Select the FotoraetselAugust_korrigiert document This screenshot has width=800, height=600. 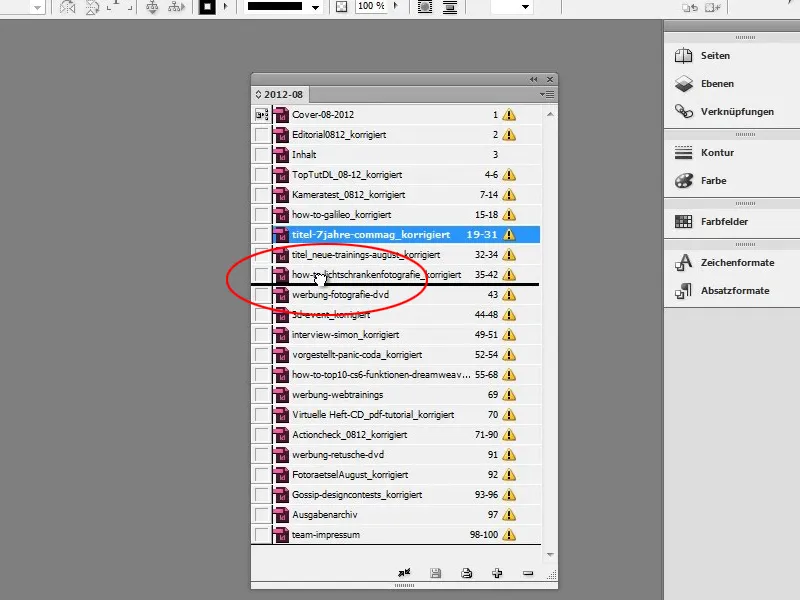(406, 474)
